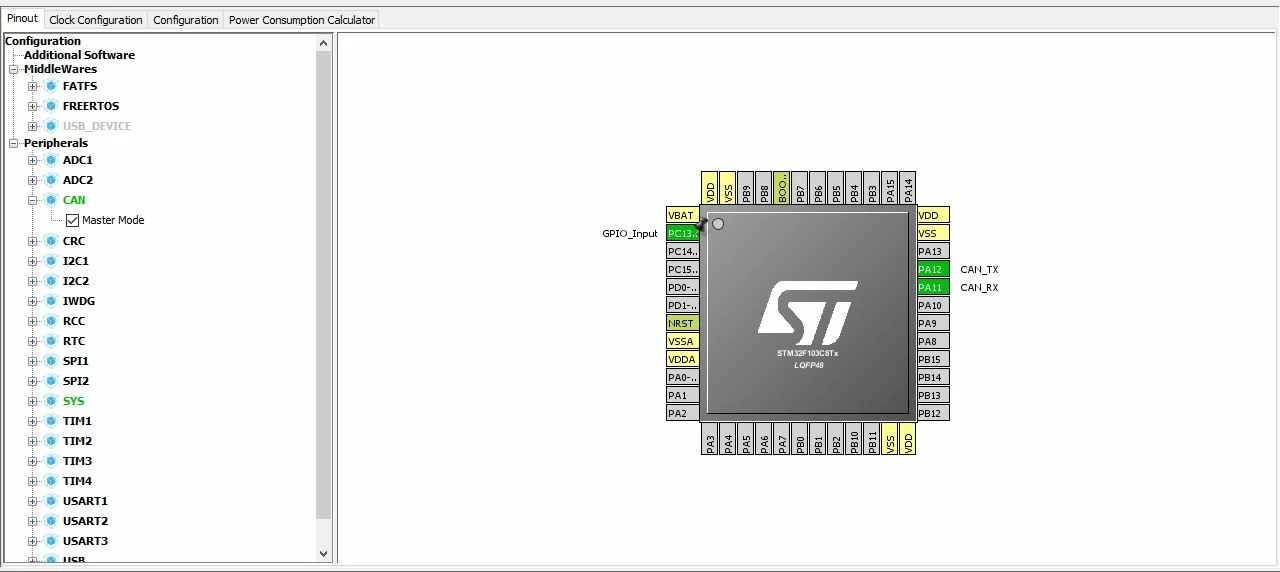Click the TIM4 peripheral icon

[x=50, y=481]
